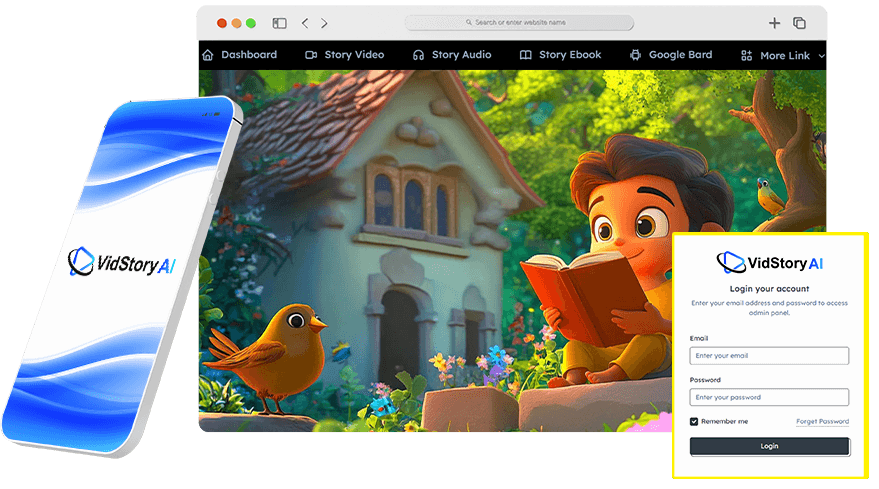Open the Story Video menu item
The height and width of the screenshot is (489, 879).
(x=345, y=55)
